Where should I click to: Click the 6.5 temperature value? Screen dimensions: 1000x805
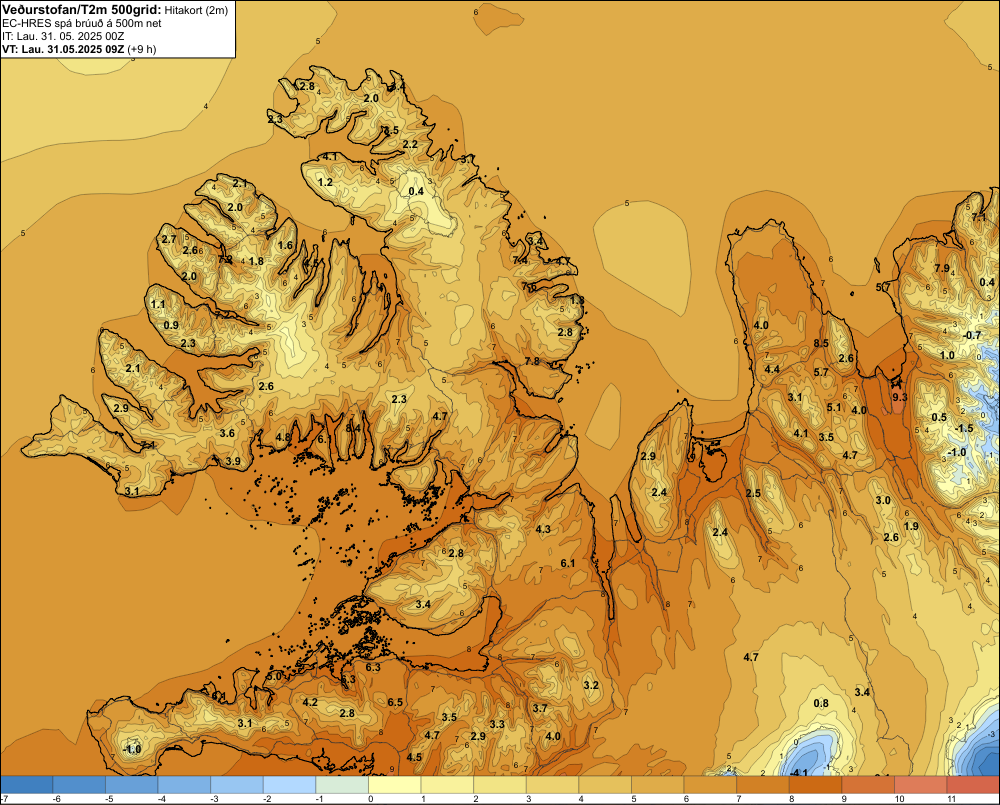pyautogui.click(x=395, y=702)
